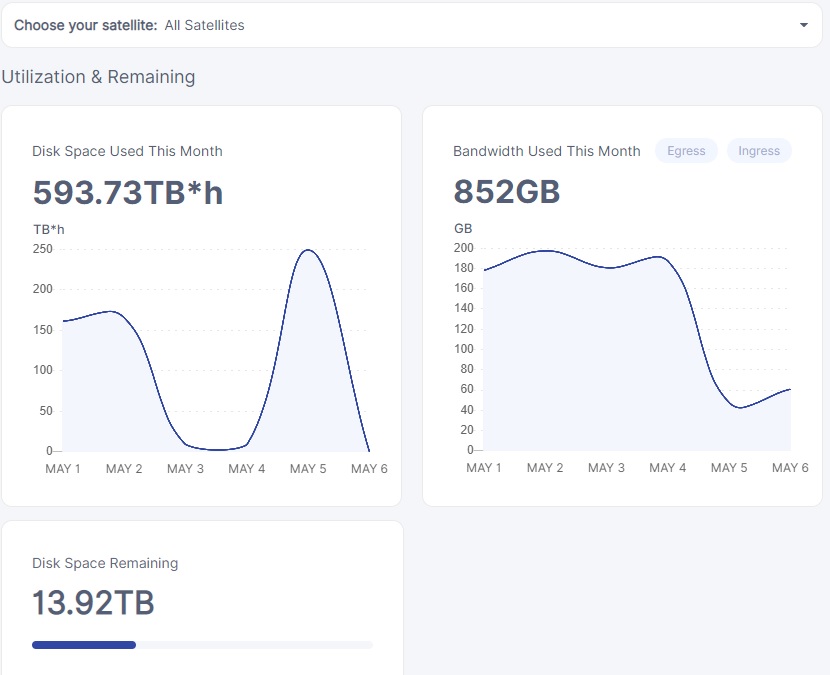Click the 250 y-axis label on disk chart
The height and width of the screenshot is (675, 830).
pyautogui.click(x=43, y=249)
